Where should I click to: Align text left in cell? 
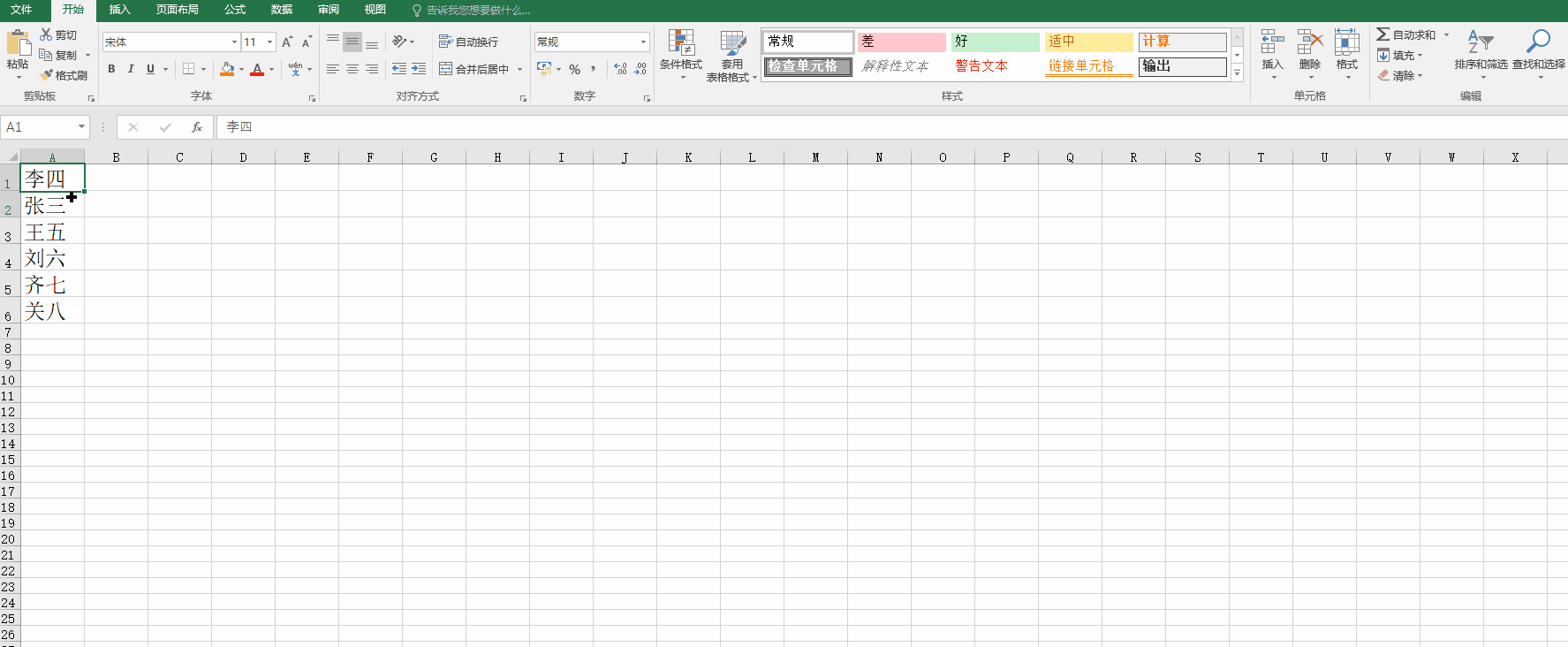(333, 69)
